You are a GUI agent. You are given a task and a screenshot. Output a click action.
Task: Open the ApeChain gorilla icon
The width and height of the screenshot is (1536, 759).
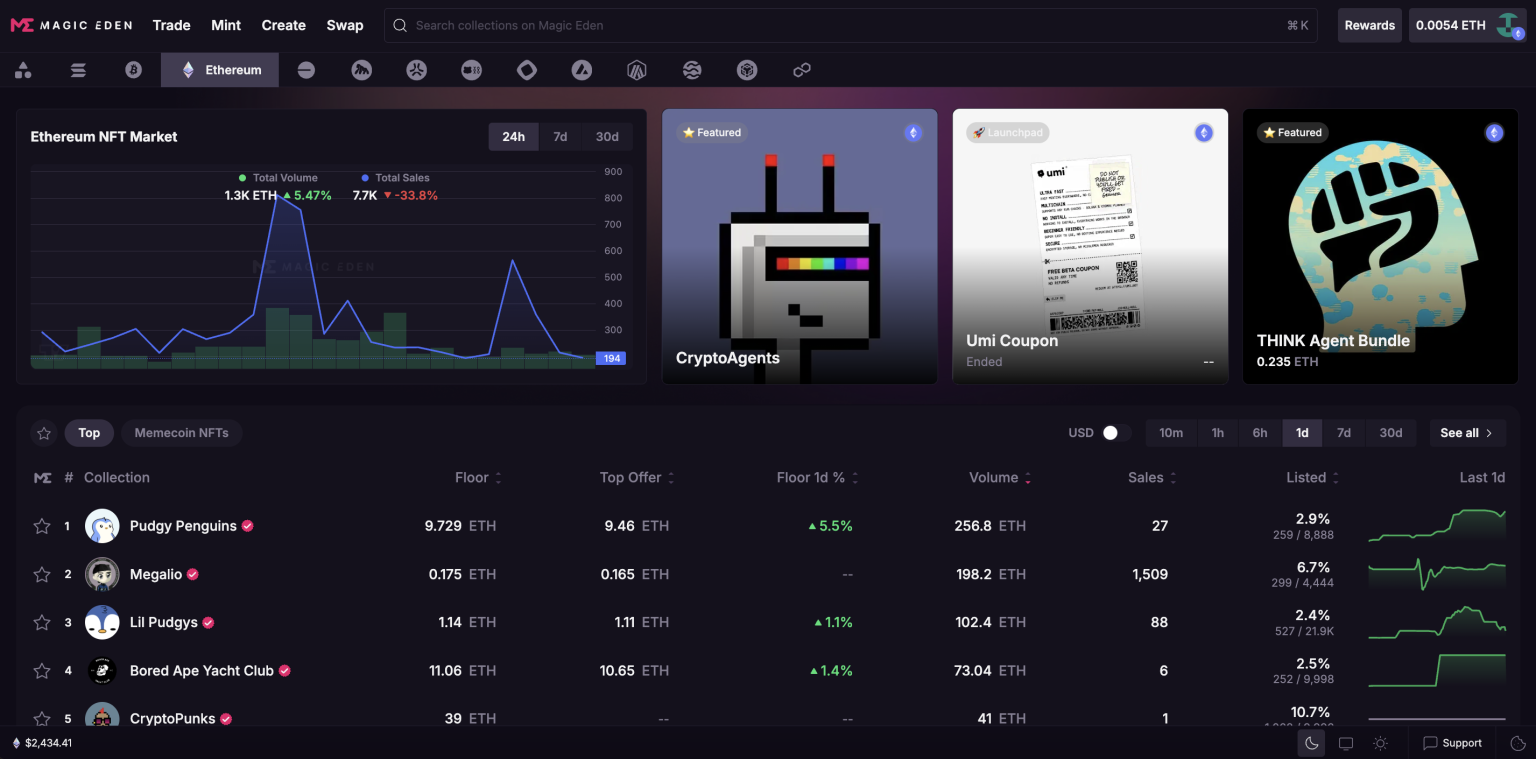tap(361, 70)
